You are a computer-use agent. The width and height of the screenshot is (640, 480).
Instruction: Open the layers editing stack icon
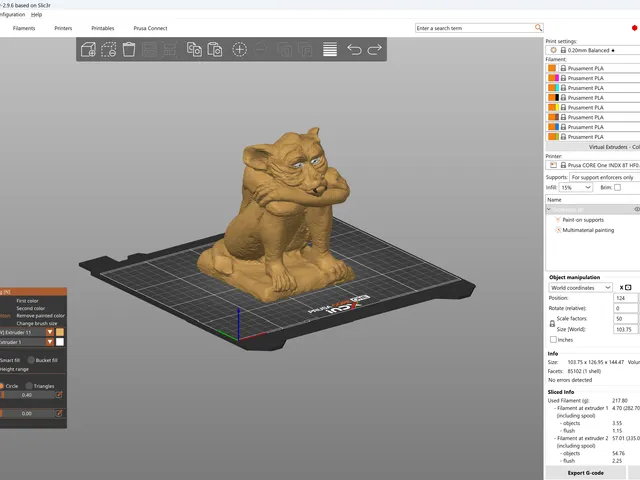point(330,49)
